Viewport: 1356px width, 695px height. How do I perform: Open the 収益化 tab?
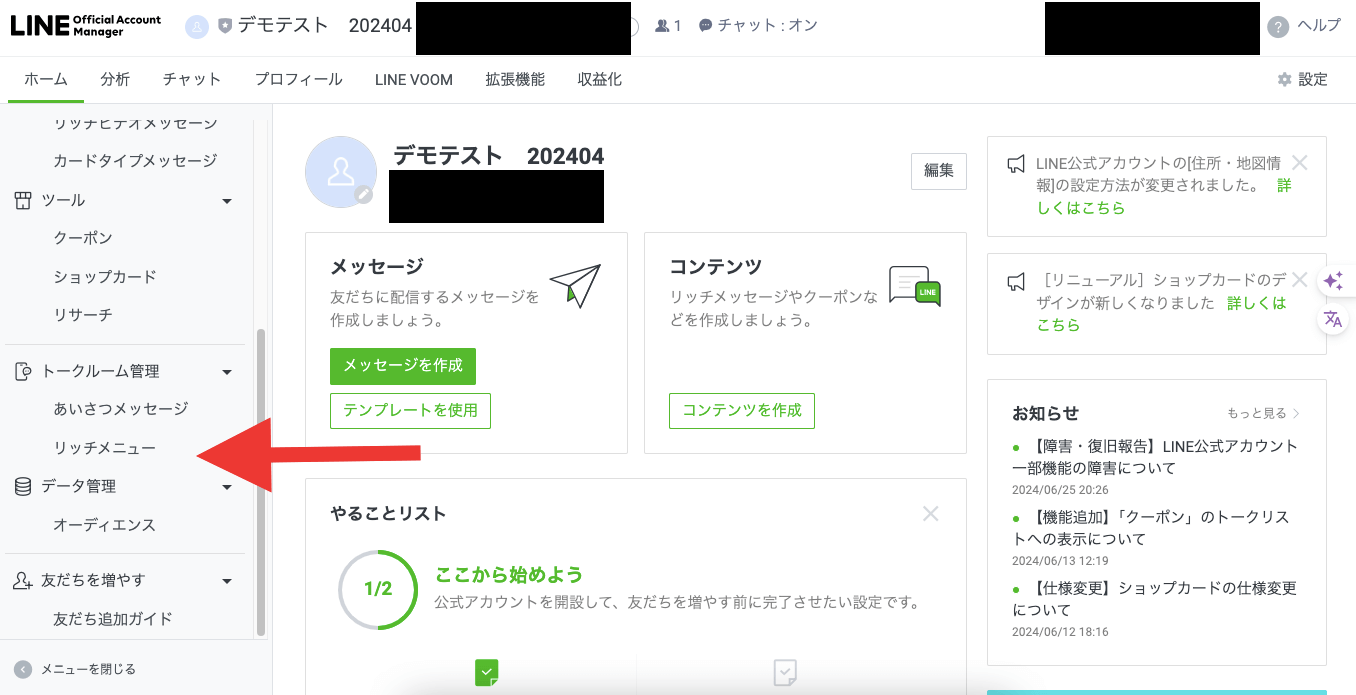pyautogui.click(x=600, y=80)
